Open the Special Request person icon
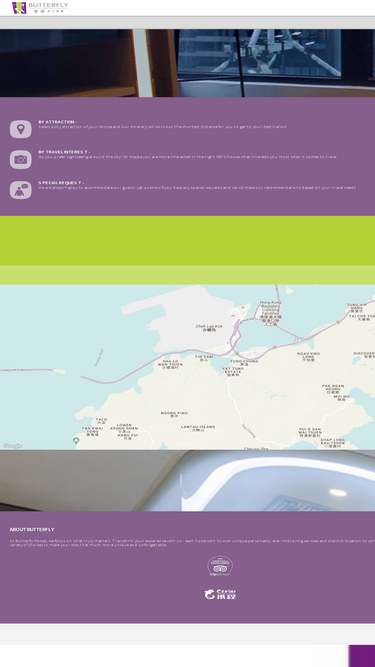Viewport: 375px width, 667px height. click(x=21, y=190)
